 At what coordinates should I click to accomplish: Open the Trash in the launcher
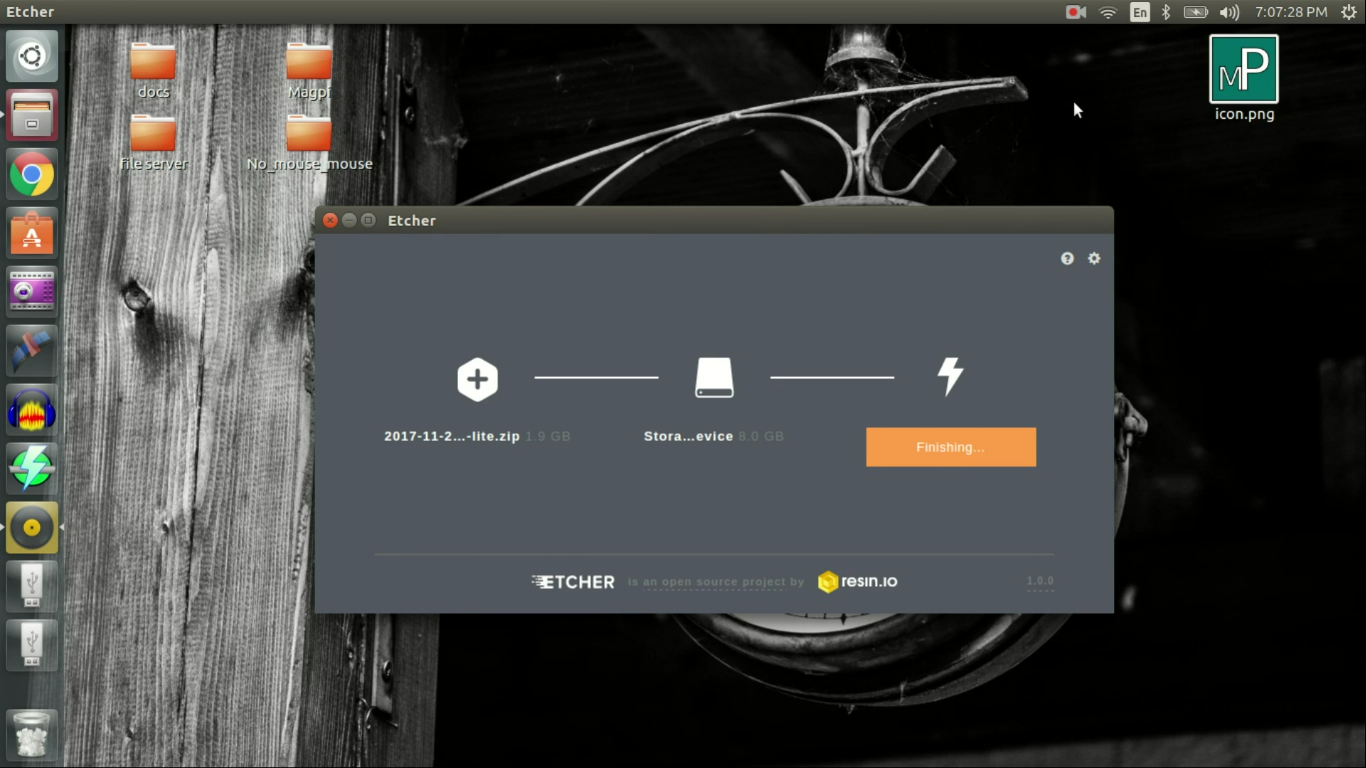(32, 735)
